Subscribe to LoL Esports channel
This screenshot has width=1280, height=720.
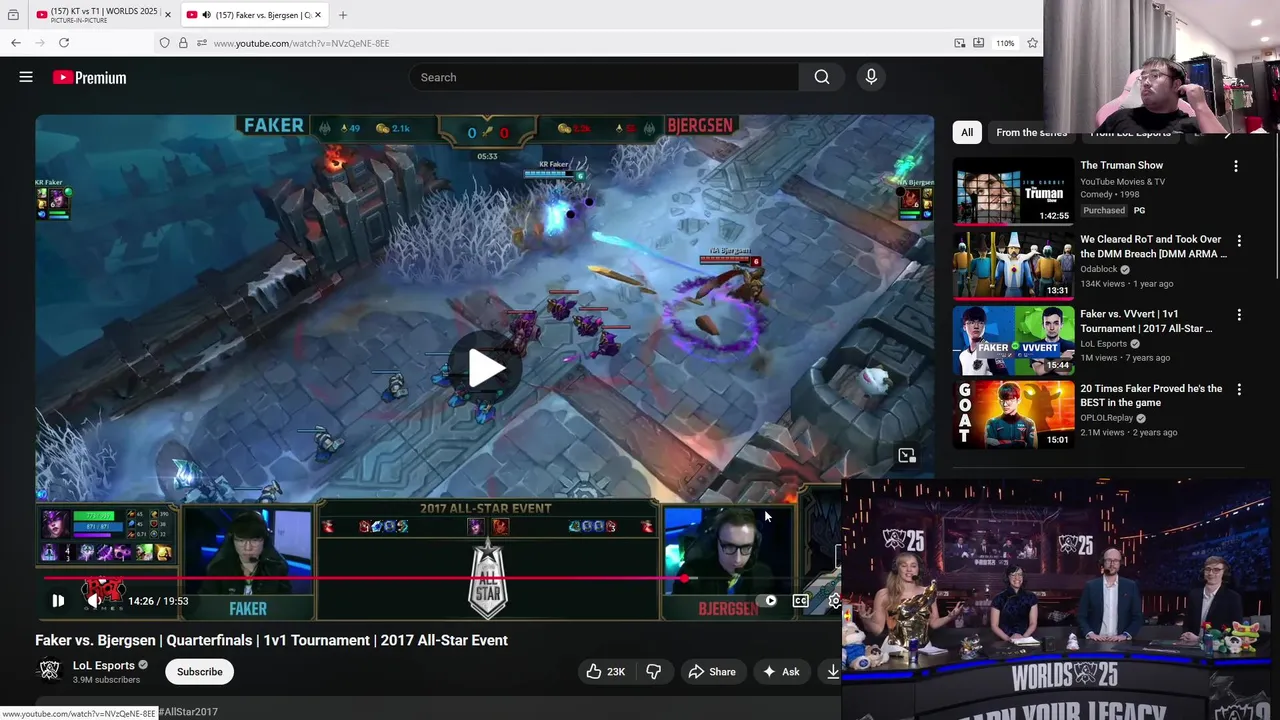coord(200,672)
